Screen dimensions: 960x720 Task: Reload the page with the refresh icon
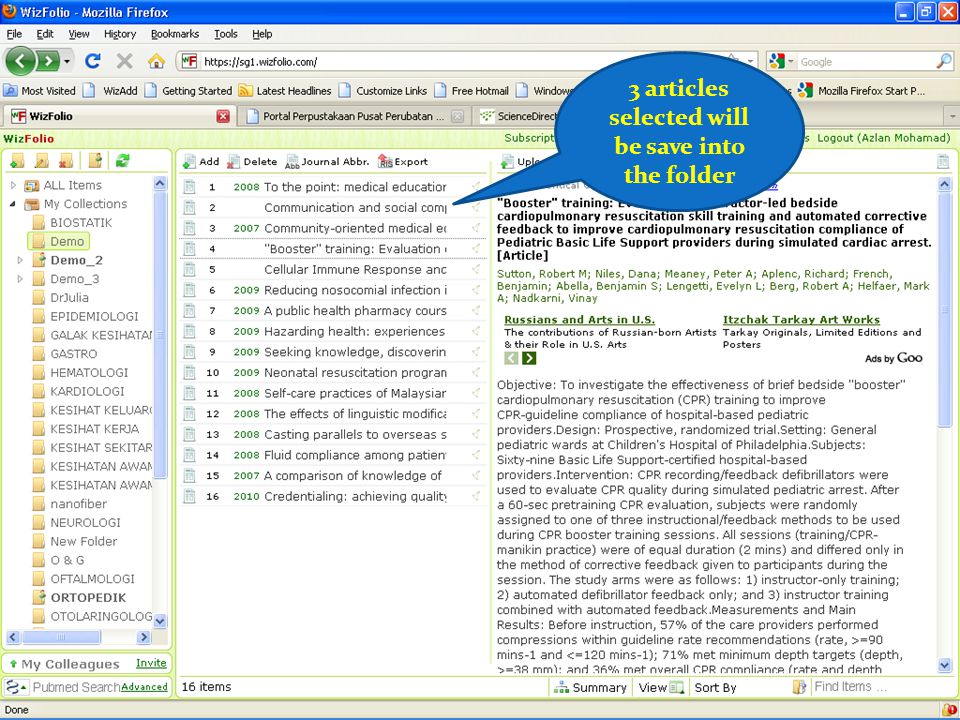tap(92, 61)
